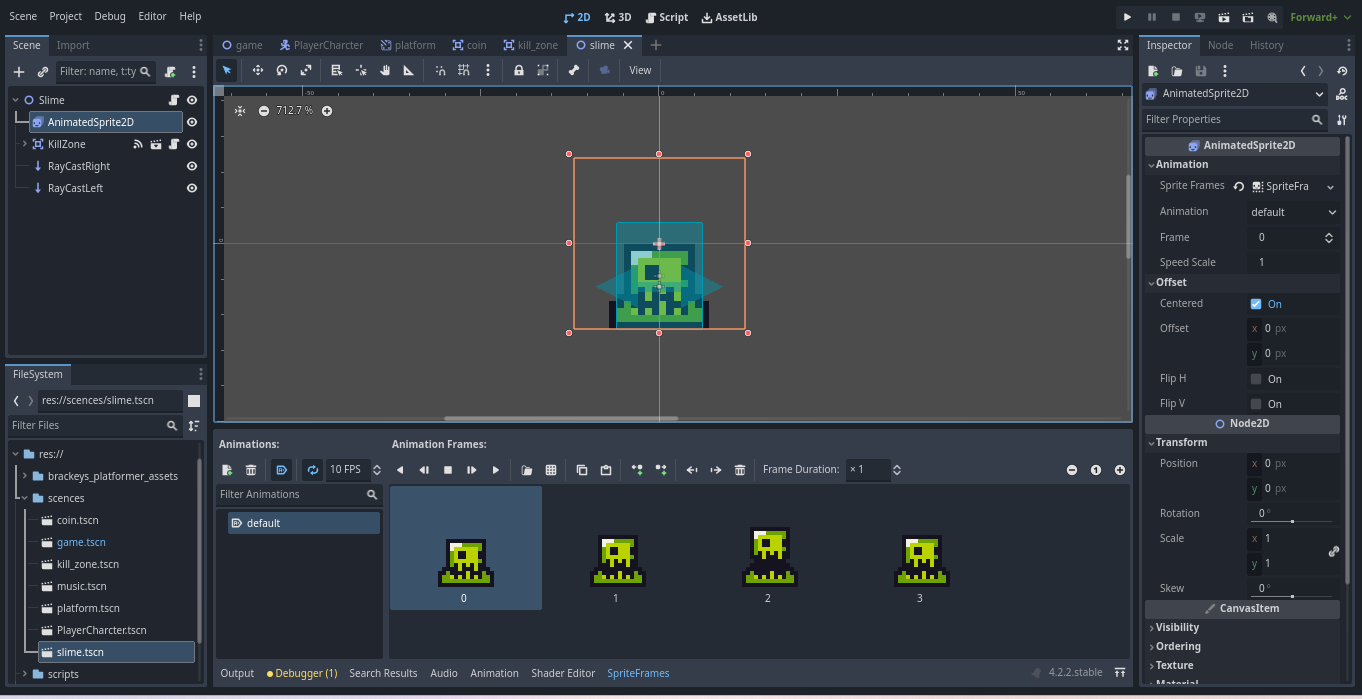The image size is (1362, 699).
Task: Toggle animation looping button
Action: pyautogui.click(x=313, y=470)
